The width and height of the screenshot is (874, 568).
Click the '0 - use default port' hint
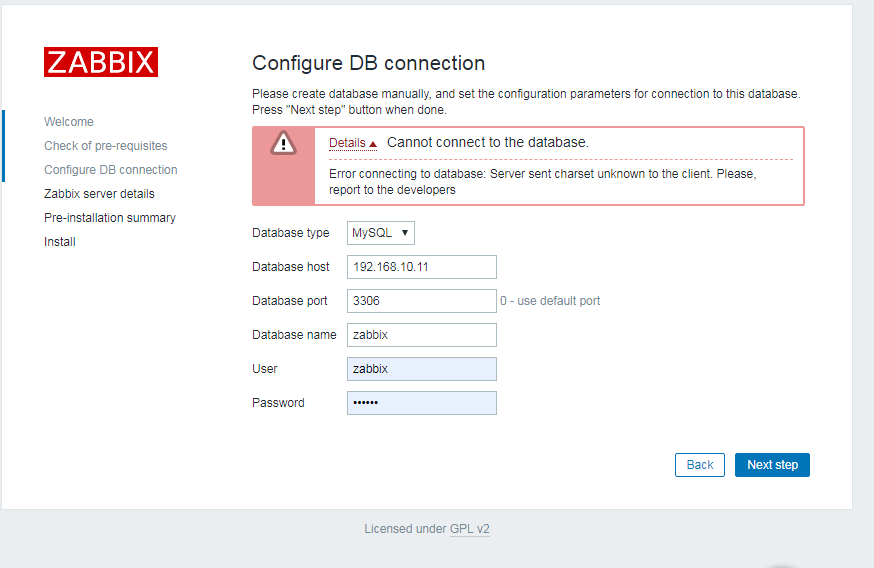tap(550, 301)
